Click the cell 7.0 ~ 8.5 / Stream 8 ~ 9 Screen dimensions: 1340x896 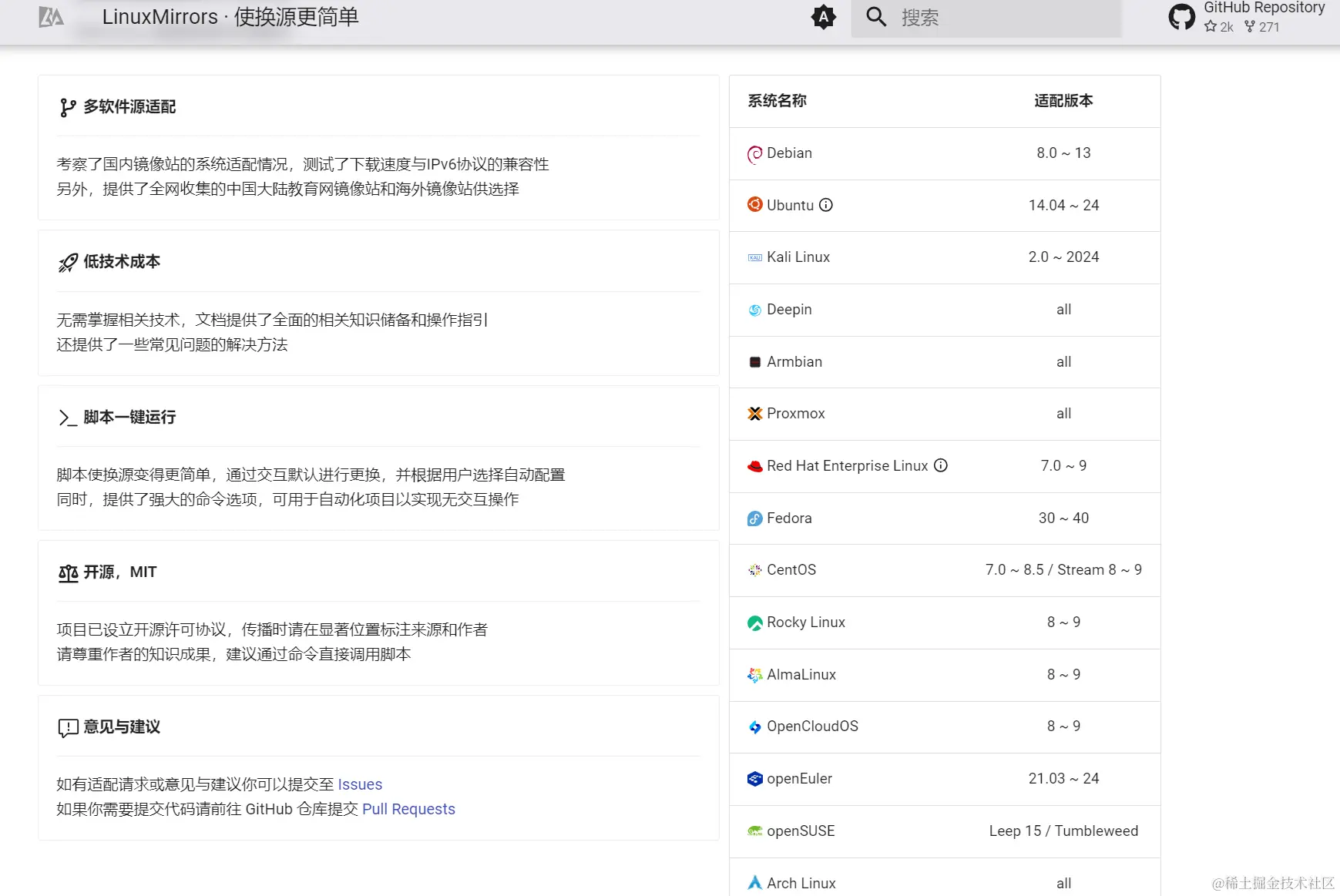coord(1063,569)
